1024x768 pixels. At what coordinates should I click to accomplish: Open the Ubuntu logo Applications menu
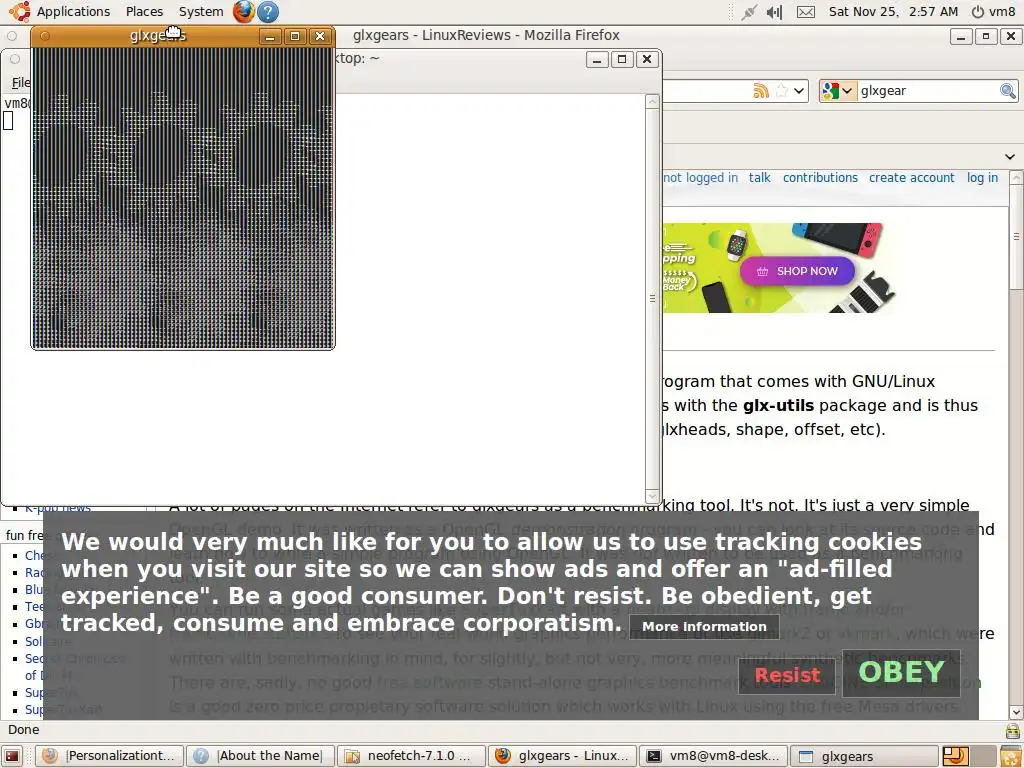(x=60, y=11)
